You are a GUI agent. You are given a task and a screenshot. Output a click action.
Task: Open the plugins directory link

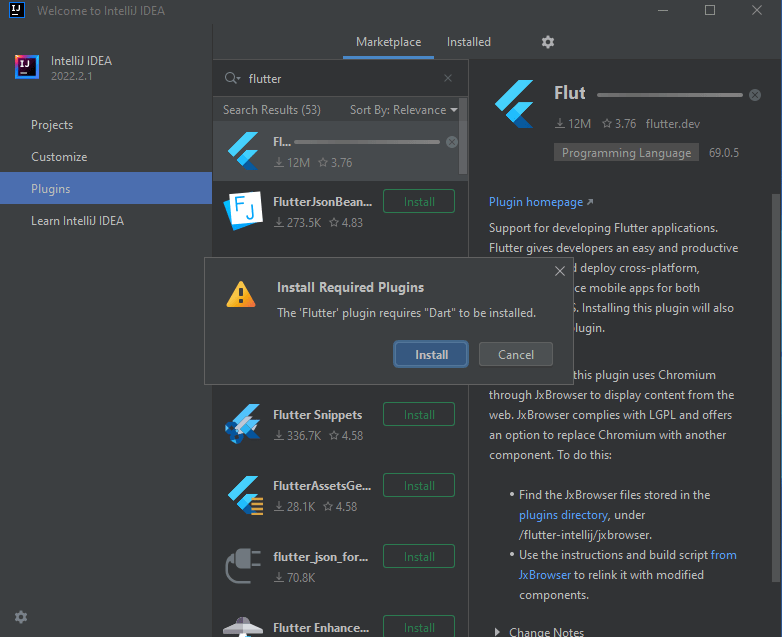click(x=563, y=515)
